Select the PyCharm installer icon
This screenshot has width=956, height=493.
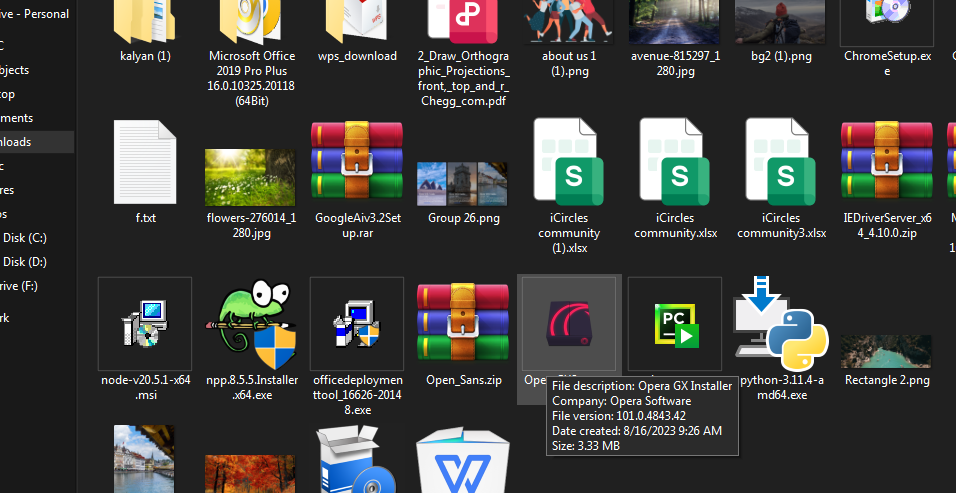point(675,324)
